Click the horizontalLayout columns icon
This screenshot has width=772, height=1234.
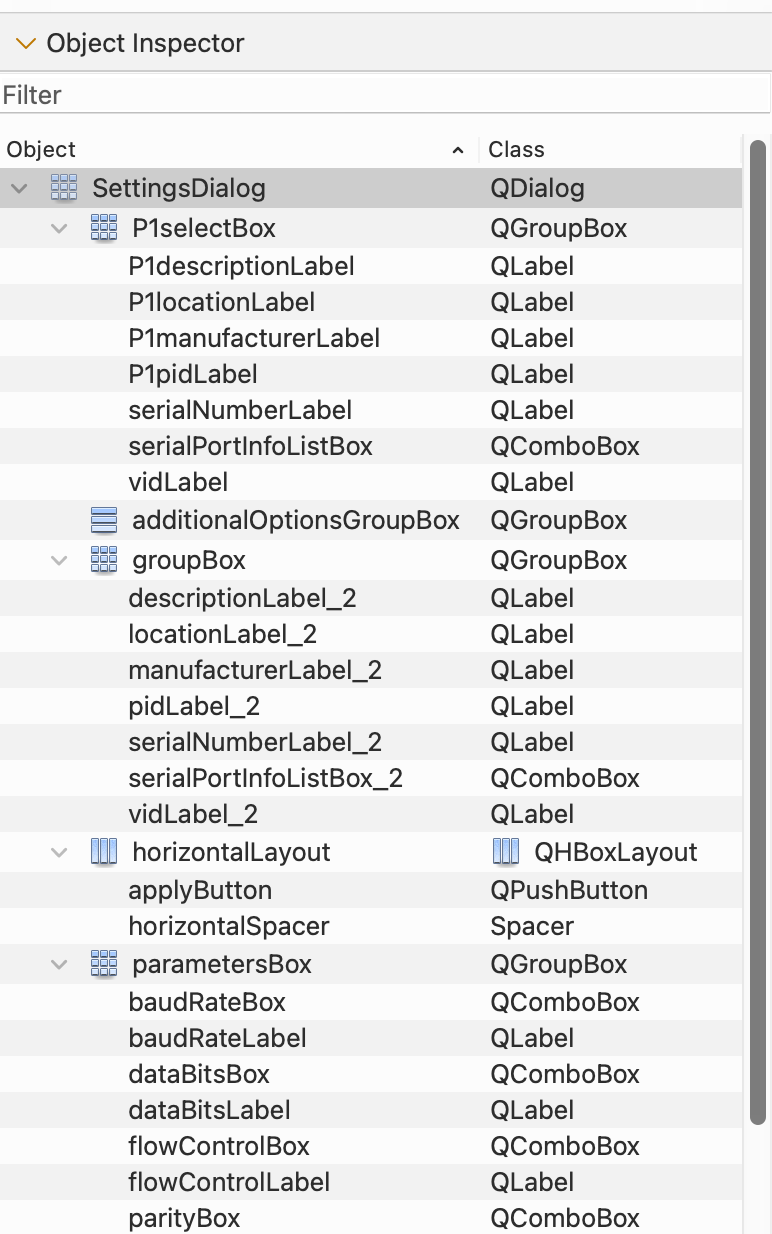tap(104, 851)
